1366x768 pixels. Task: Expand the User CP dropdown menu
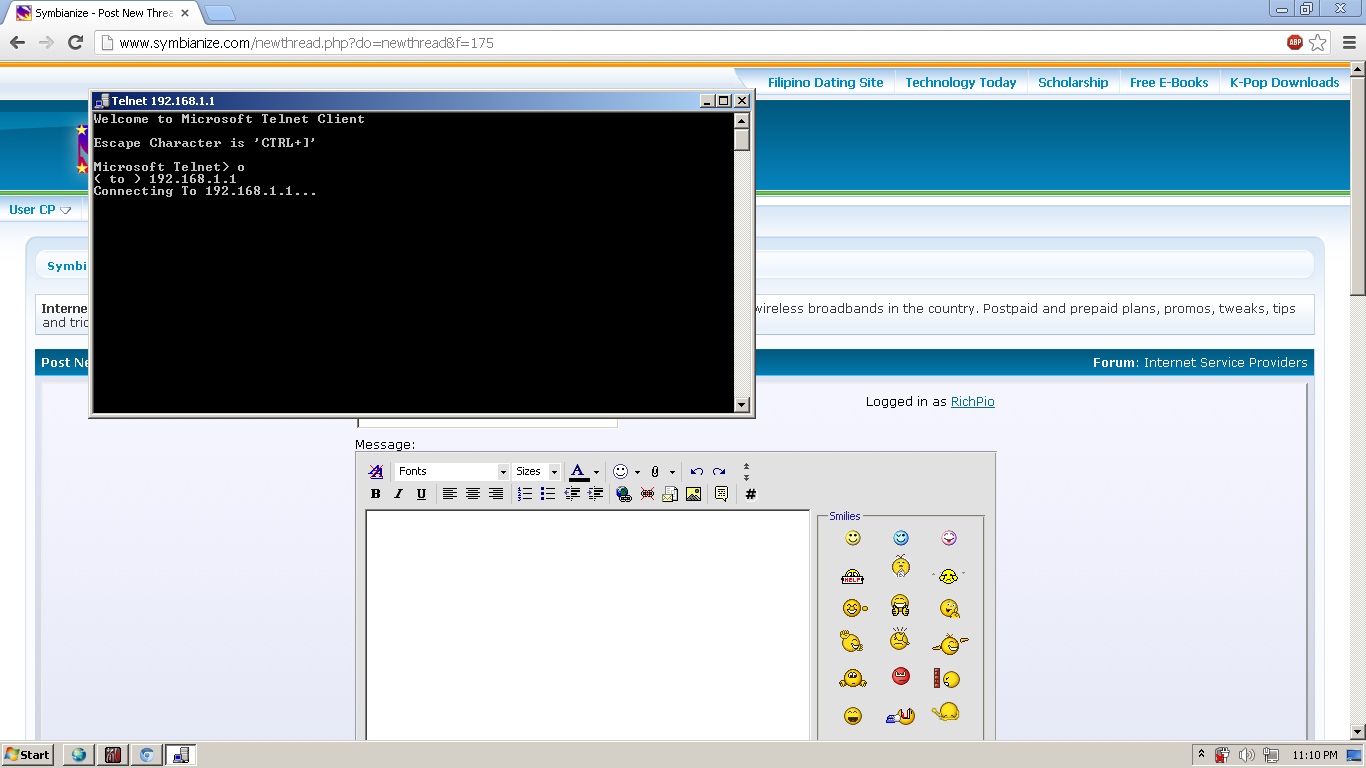[41, 210]
